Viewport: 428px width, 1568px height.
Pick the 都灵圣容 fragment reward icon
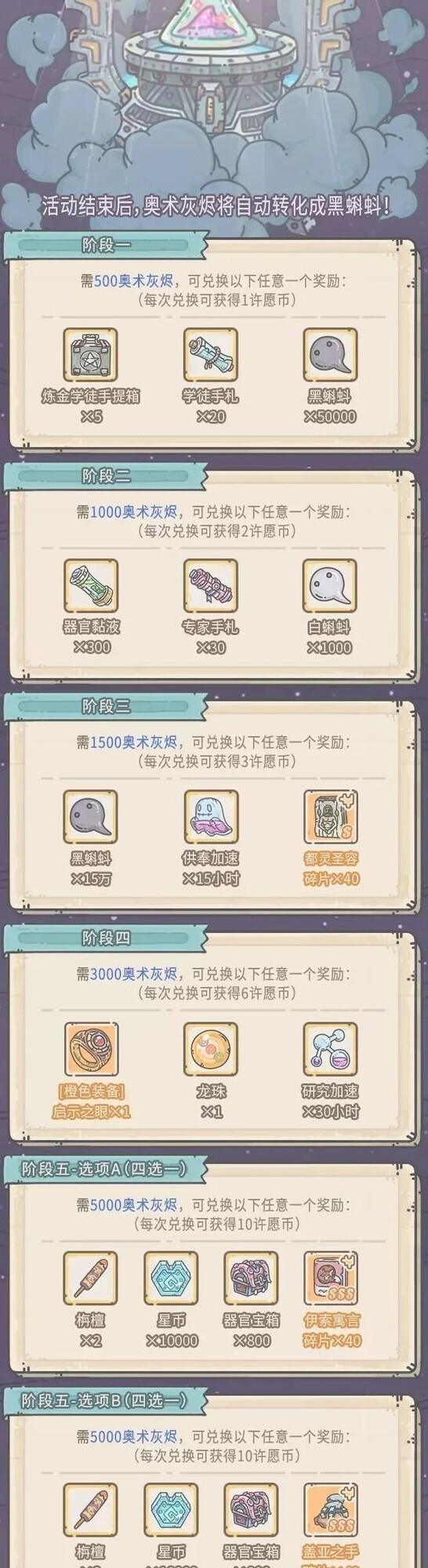[x=330, y=817]
